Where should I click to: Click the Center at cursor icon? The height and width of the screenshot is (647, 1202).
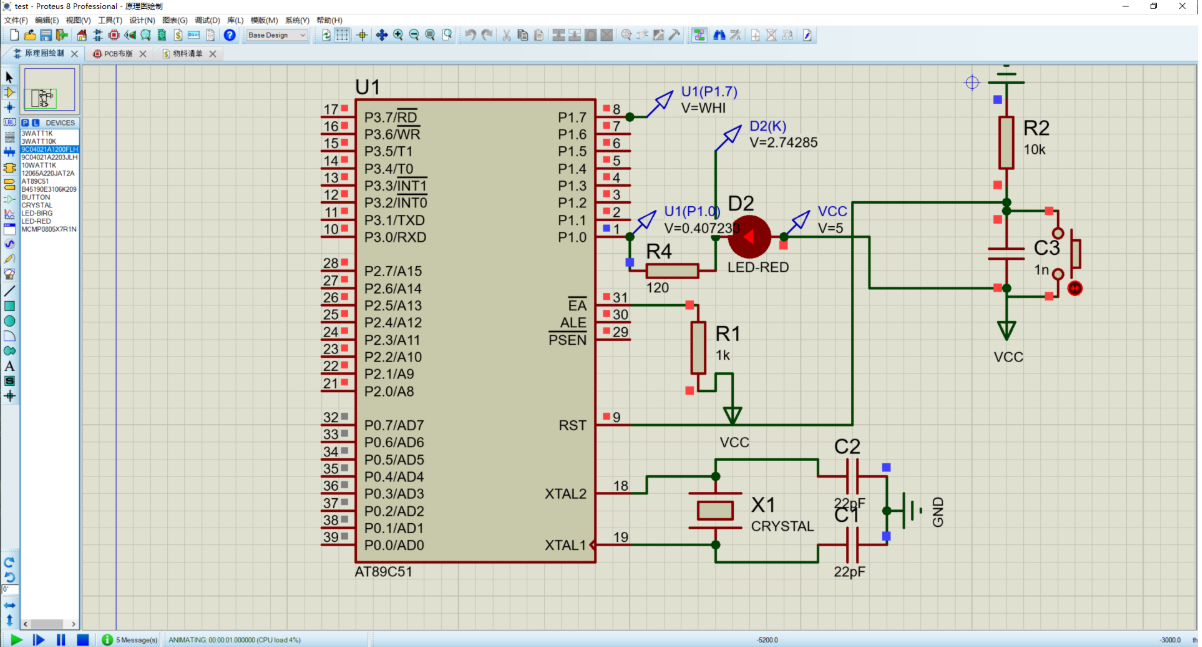click(x=381, y=35)
